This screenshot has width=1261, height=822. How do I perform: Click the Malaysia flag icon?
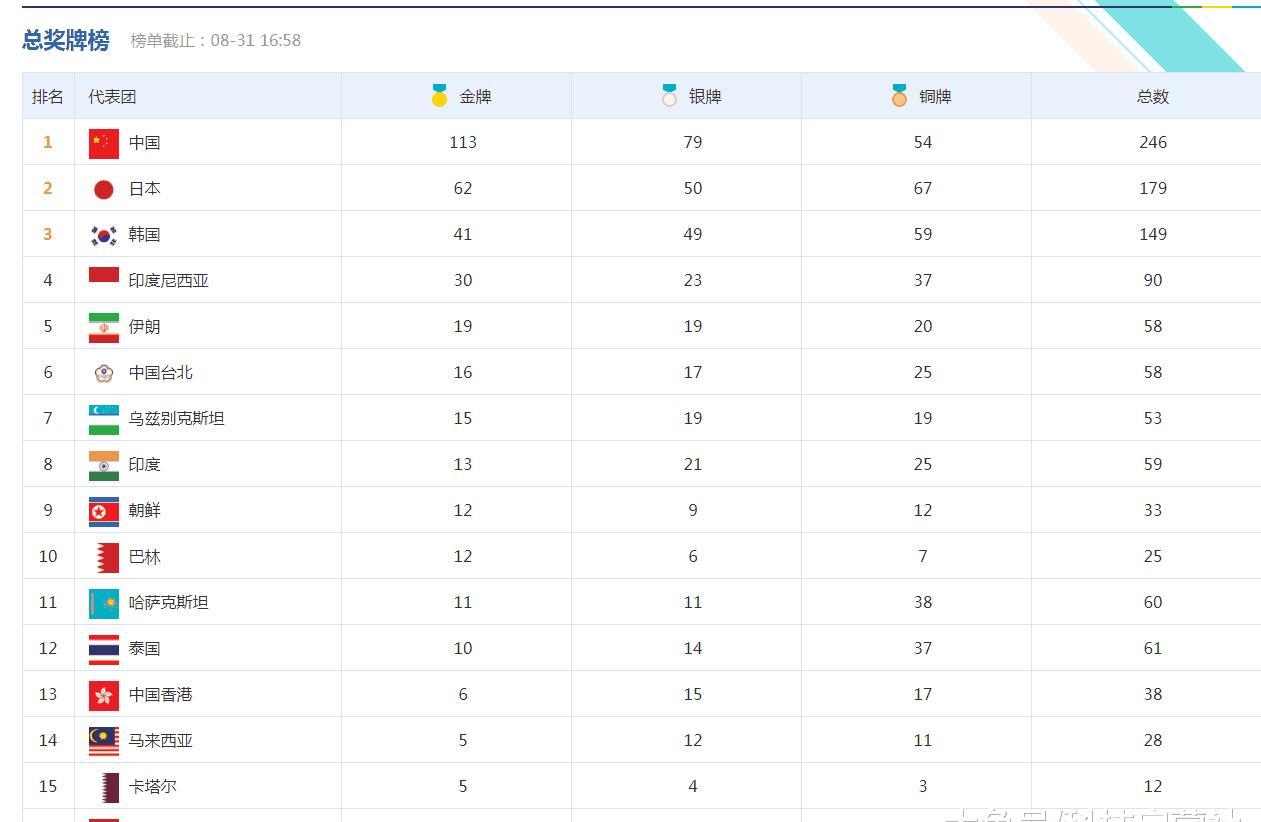[x=103, y=741]
